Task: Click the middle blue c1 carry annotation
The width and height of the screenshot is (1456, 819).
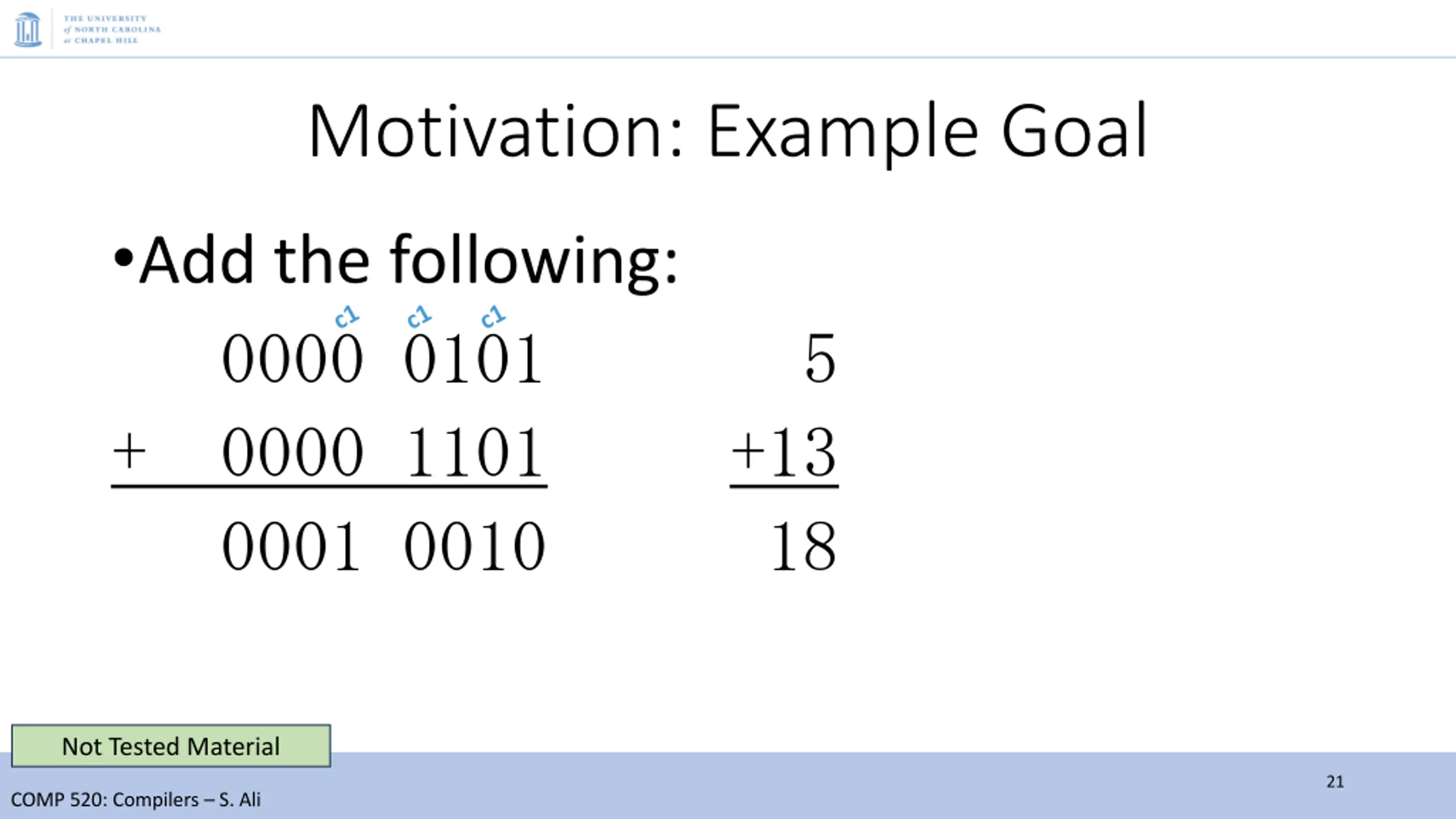Action: point(419,317)
